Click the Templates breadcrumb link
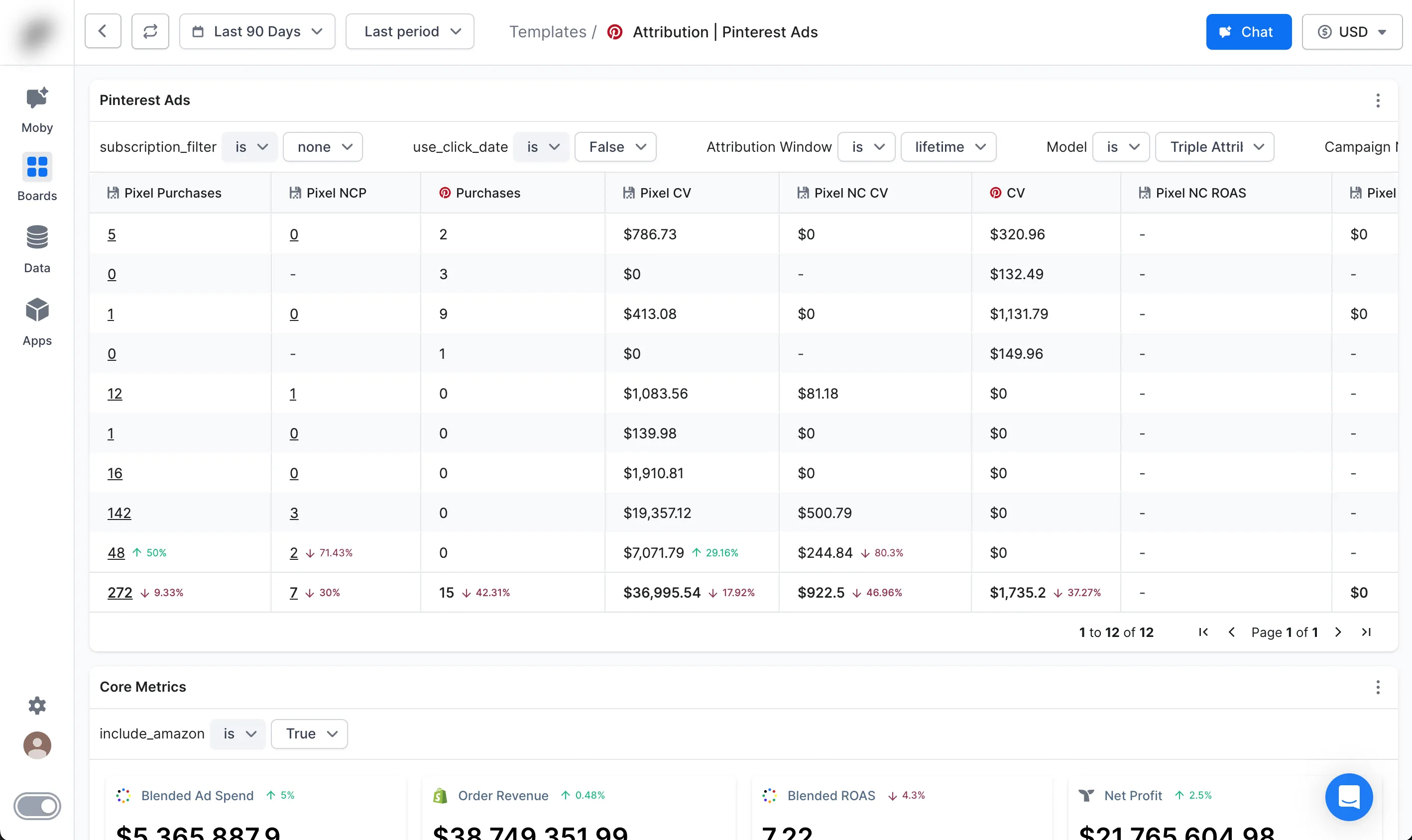This screenshot has height=840, width=1412. 548,32
